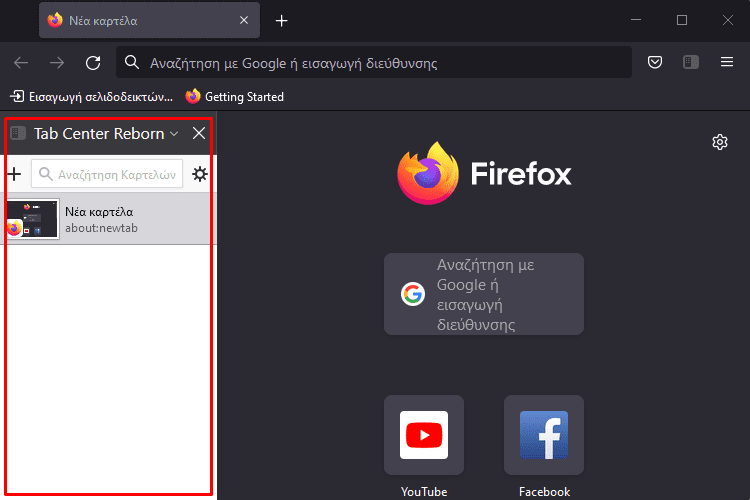Add new tab via sidebar plus icon
Screen dimensions: 750x500
[14, 174]
